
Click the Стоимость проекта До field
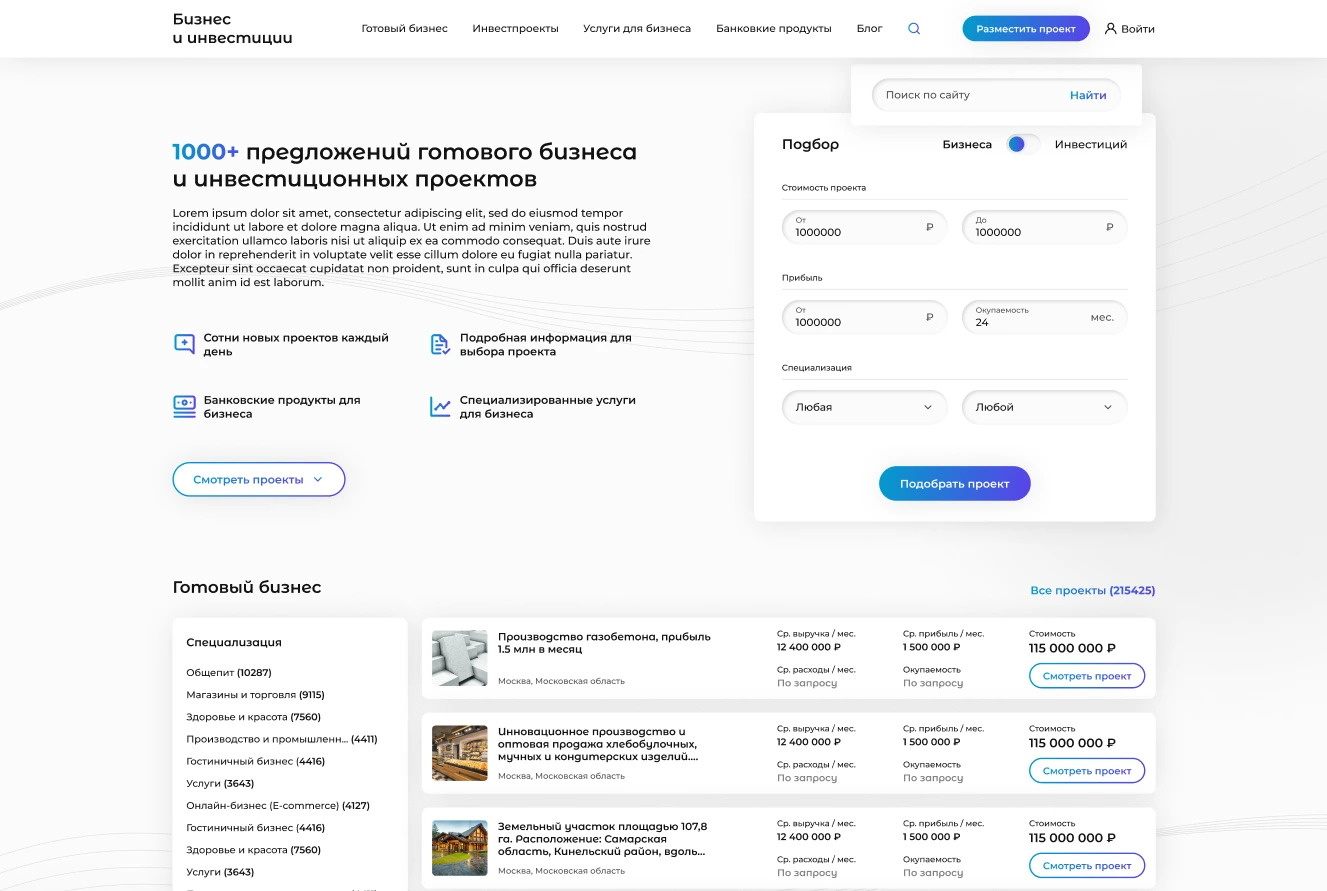tap(1044, 227)
